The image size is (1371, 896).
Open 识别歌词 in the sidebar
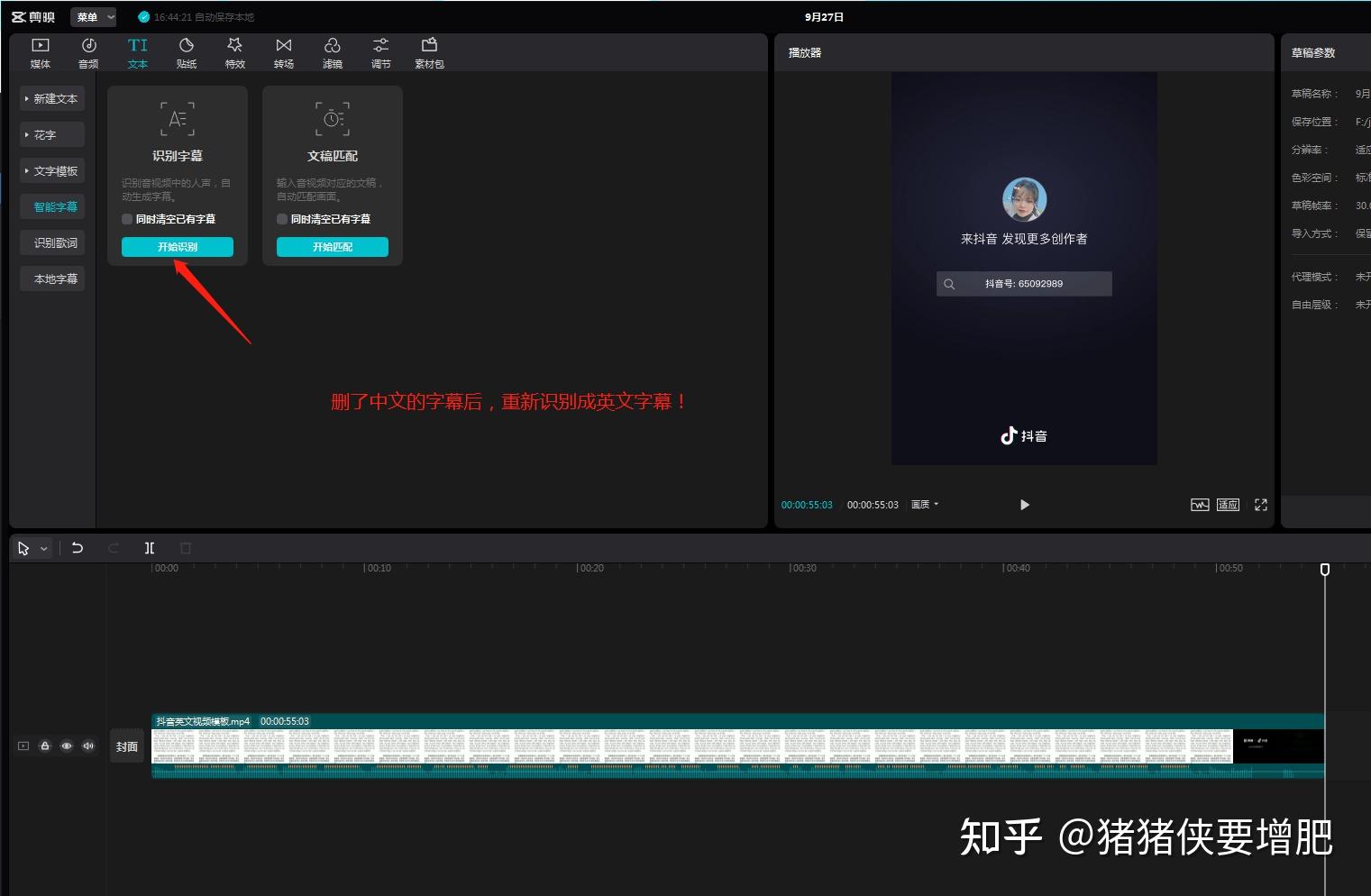point(52,242)
